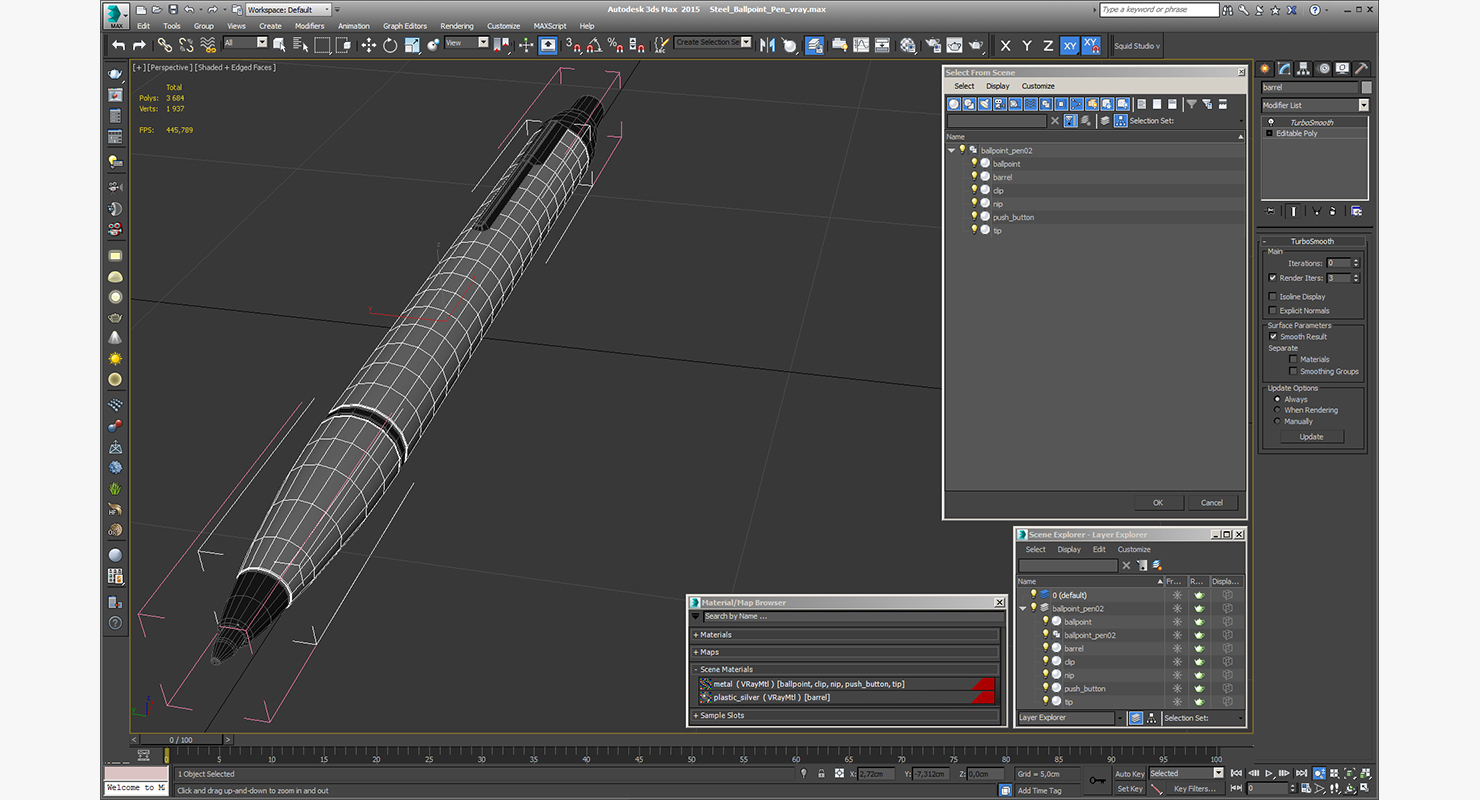Open Customize menu in Scene Explorer
This screenshot has height=800, width=1480.
[1134, 549]
